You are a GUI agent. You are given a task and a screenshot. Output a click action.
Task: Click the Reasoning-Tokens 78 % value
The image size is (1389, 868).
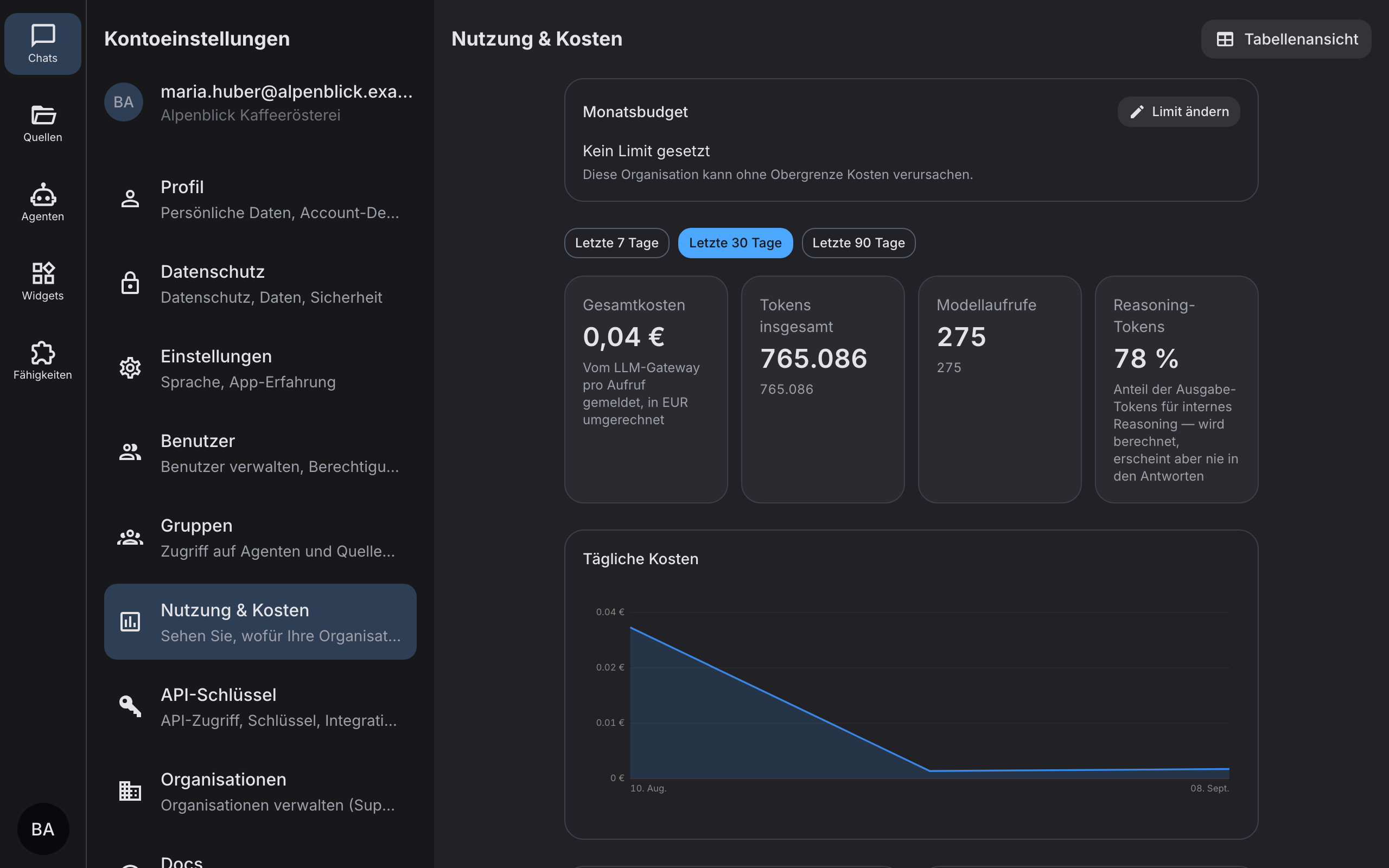[x=1145, y=358]
